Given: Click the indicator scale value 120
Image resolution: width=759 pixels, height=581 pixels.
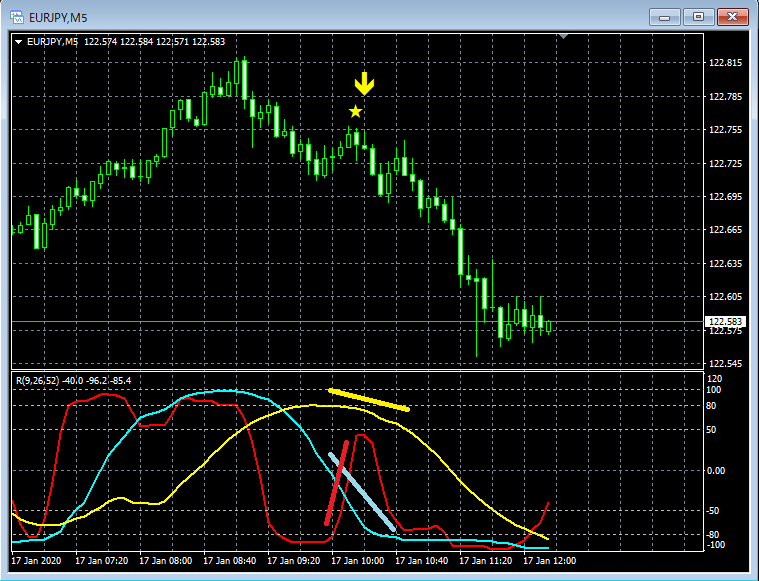Looking at the screenshot, I should (x=715, y=379).
